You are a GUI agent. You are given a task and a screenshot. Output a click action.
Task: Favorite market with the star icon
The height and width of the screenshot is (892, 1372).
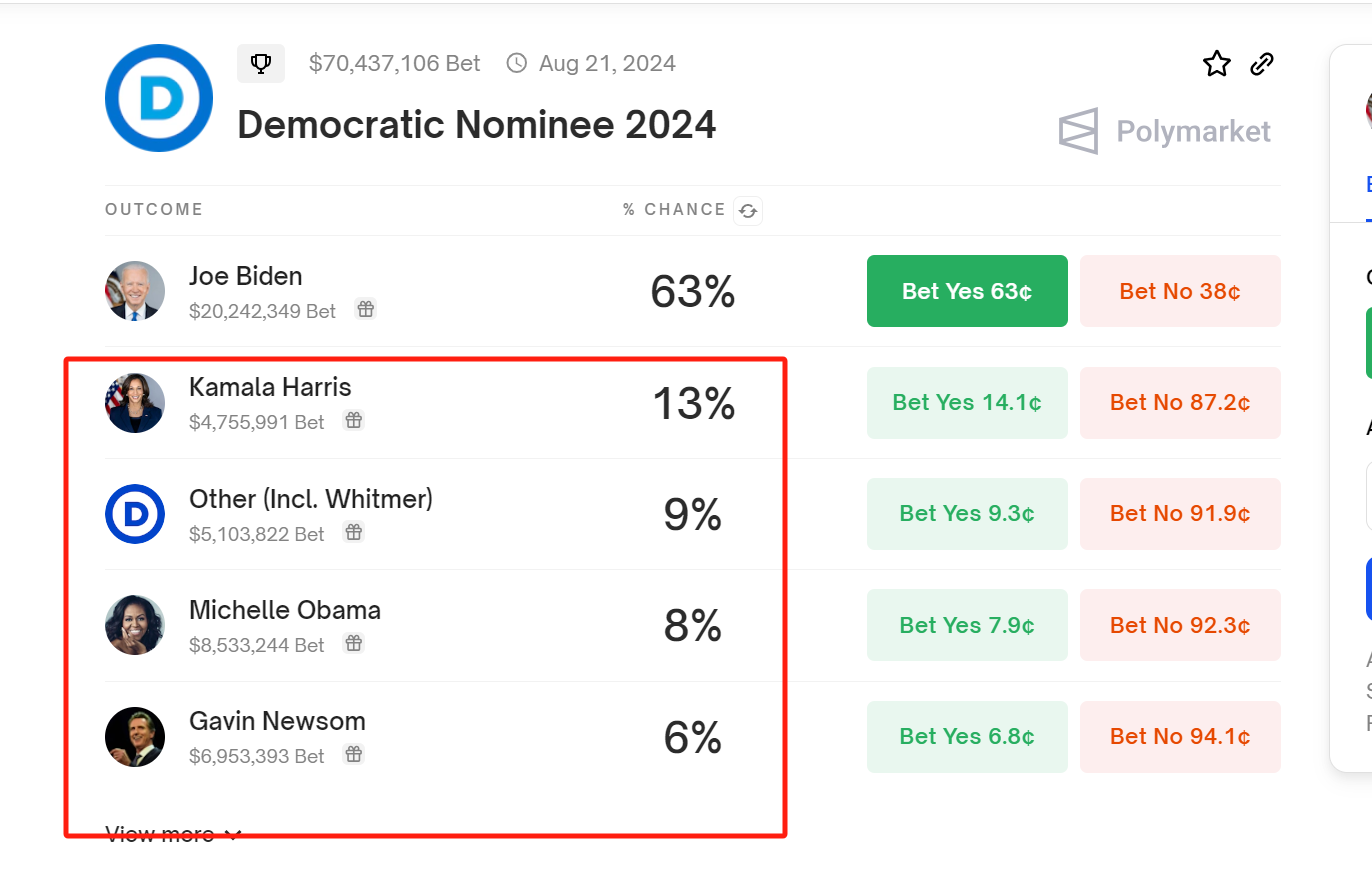(x=1216, y=65)
